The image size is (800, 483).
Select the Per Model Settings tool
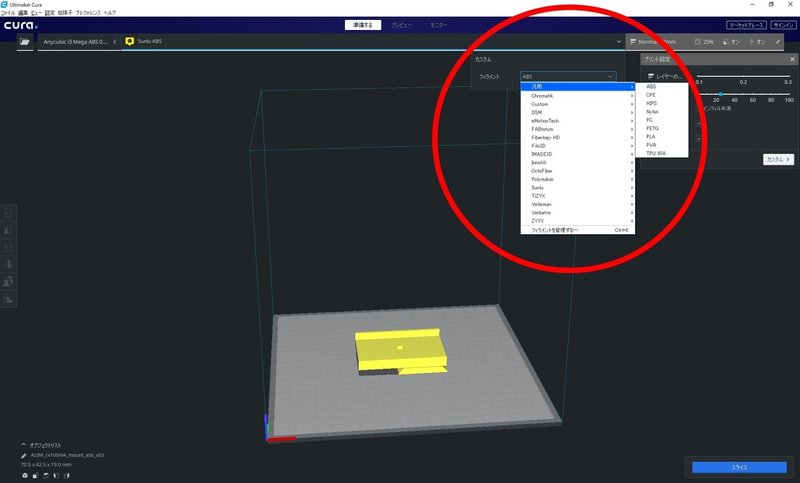point(8,282)
